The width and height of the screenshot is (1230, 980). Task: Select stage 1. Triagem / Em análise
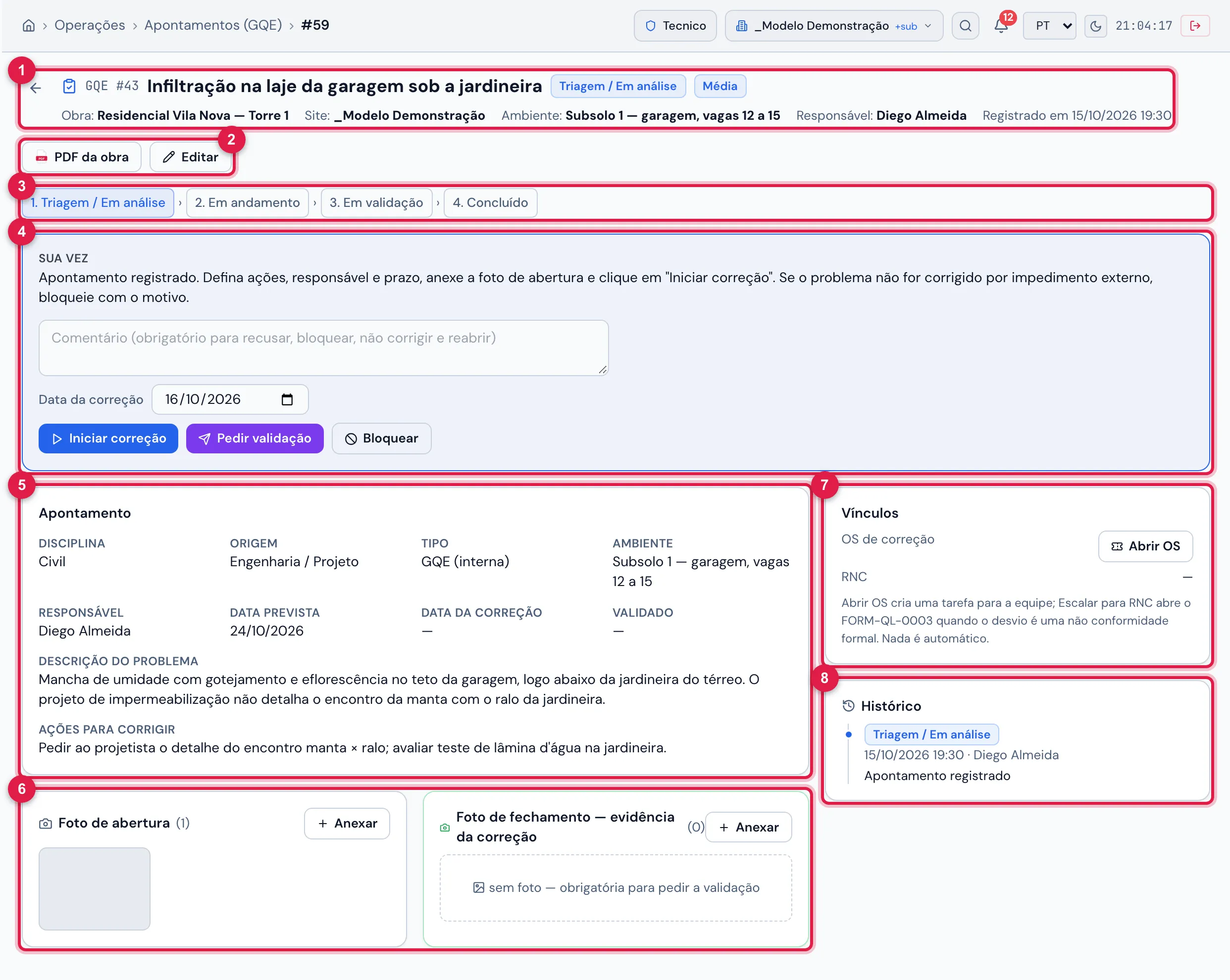pos(98,202)
